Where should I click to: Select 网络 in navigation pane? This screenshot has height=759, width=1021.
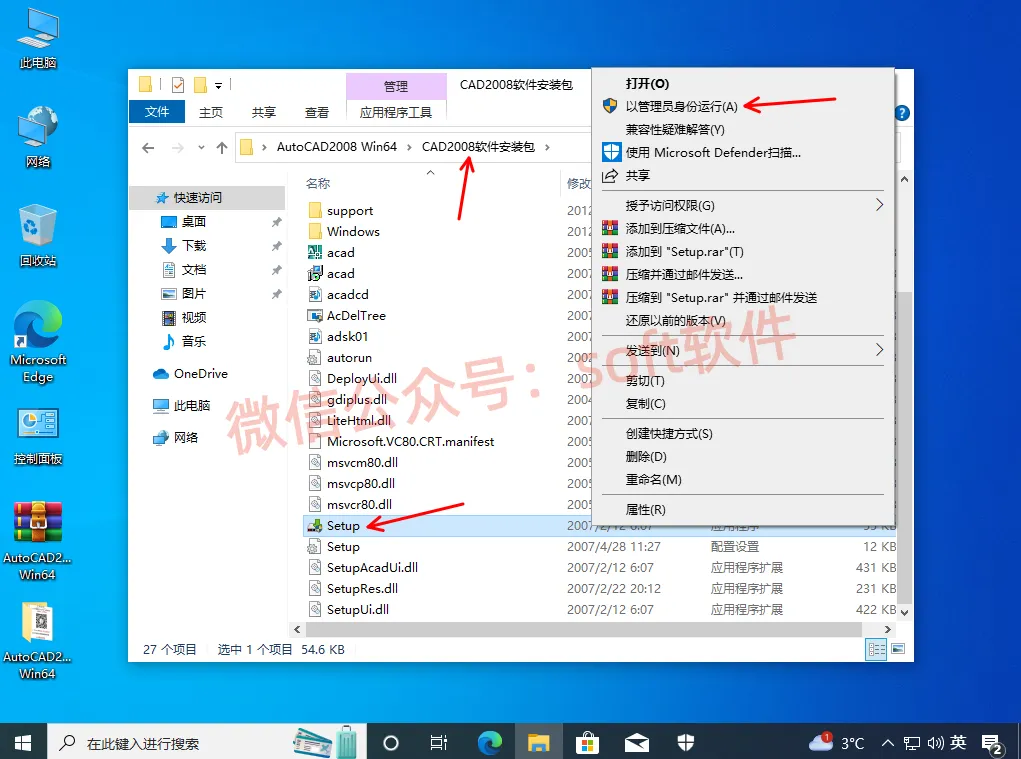pyautogui.click(x=186, y=437)
